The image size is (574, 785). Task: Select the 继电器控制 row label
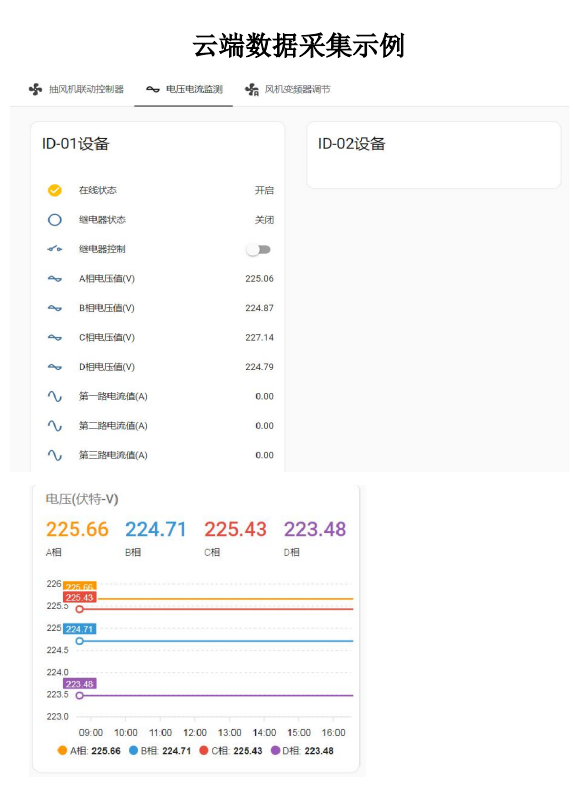click(102, 249)
